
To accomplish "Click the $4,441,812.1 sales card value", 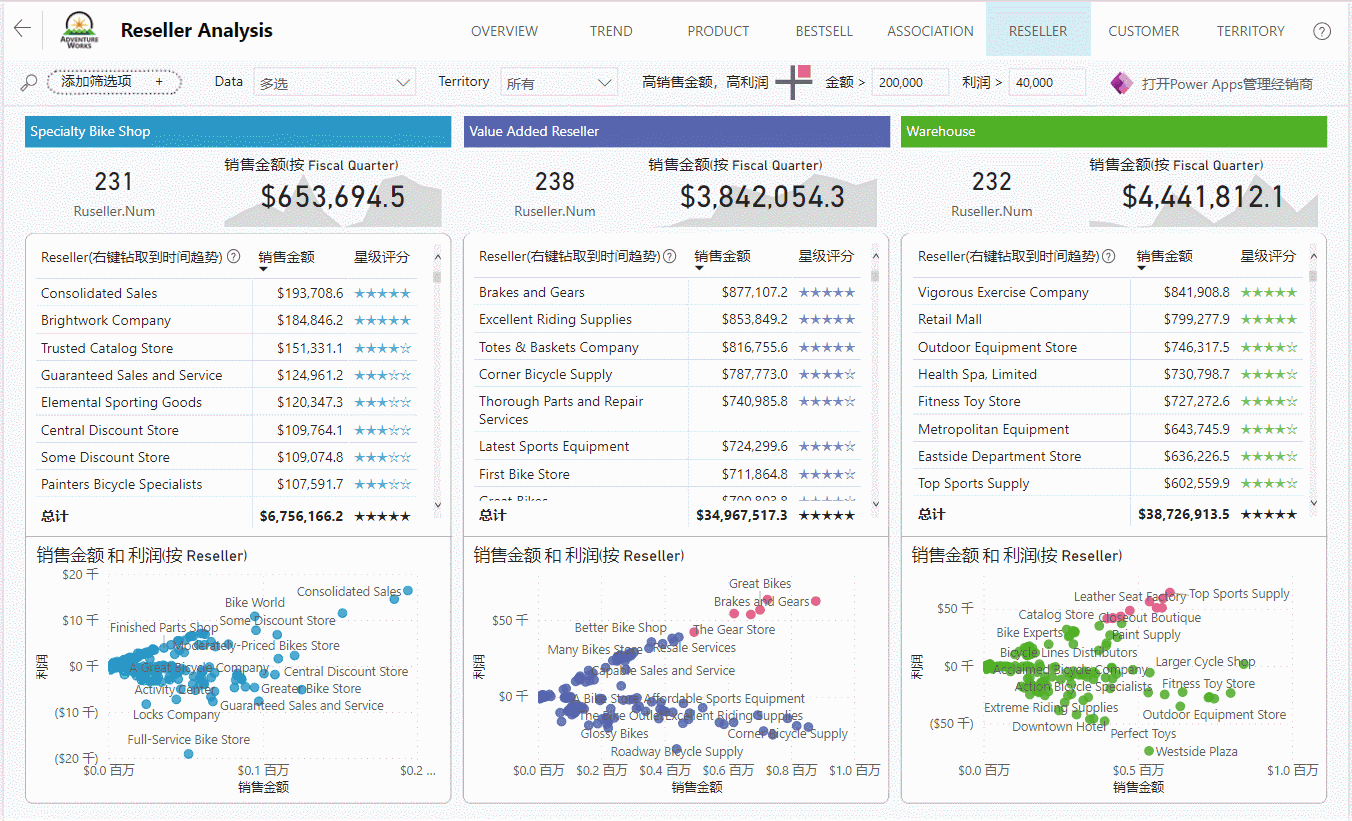I will tap(1203, 197).
